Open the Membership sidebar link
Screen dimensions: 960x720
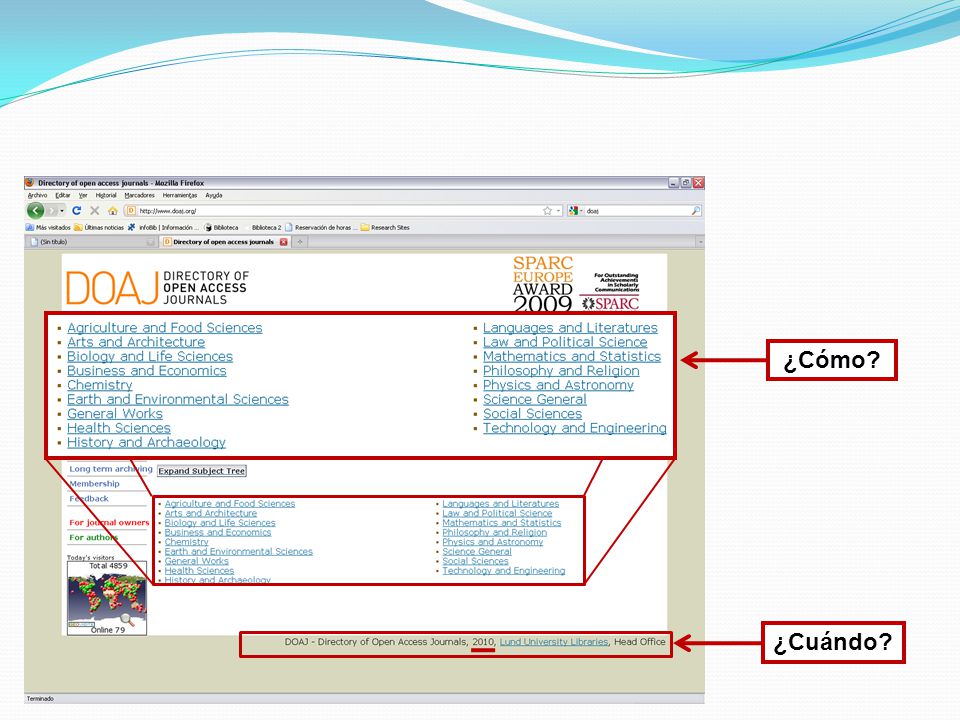[x=94, y=484]
